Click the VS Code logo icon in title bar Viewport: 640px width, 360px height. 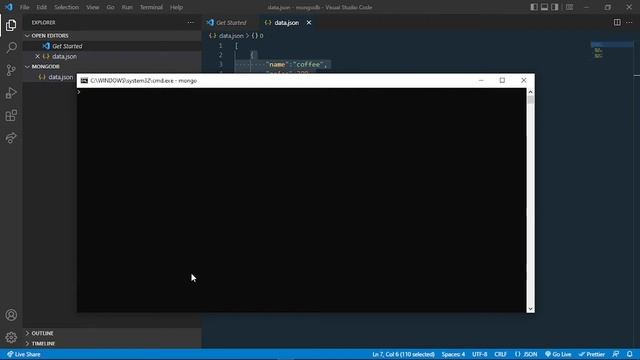tap(9, 7)
